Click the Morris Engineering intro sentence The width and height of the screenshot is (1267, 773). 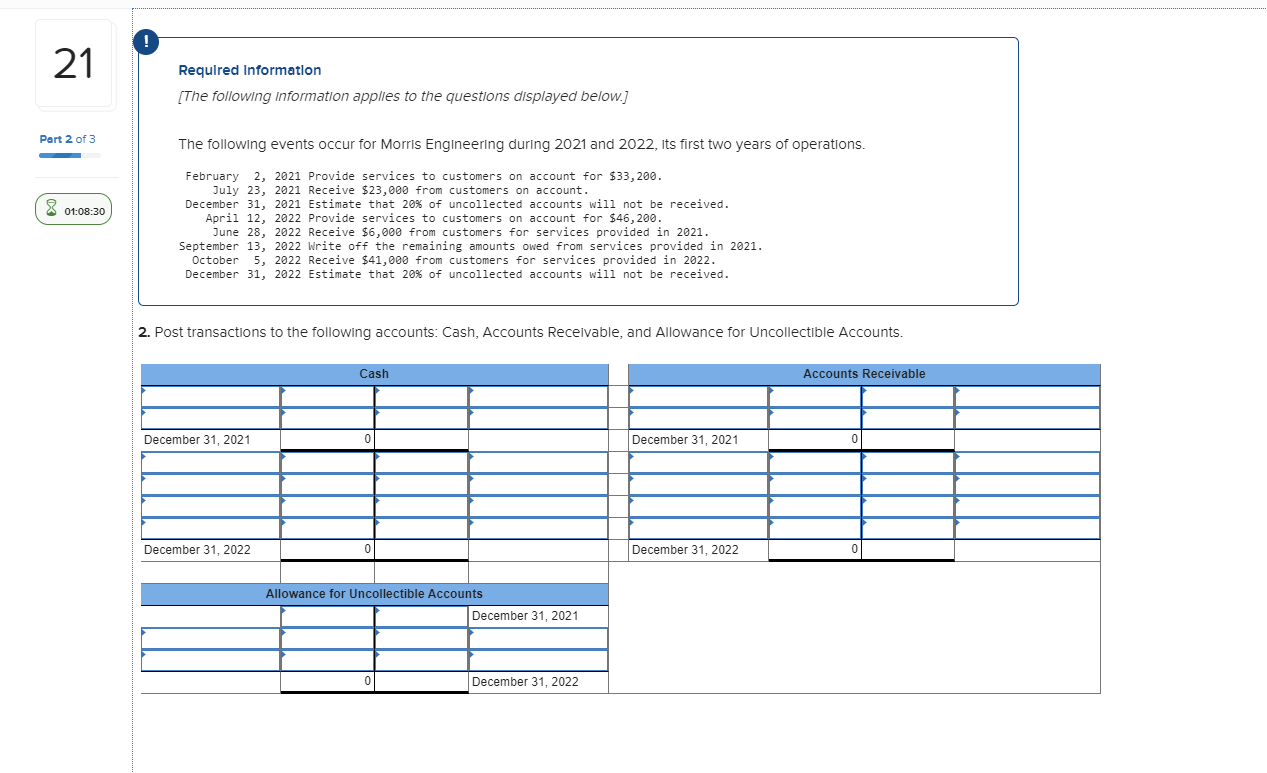coord(521,144)
